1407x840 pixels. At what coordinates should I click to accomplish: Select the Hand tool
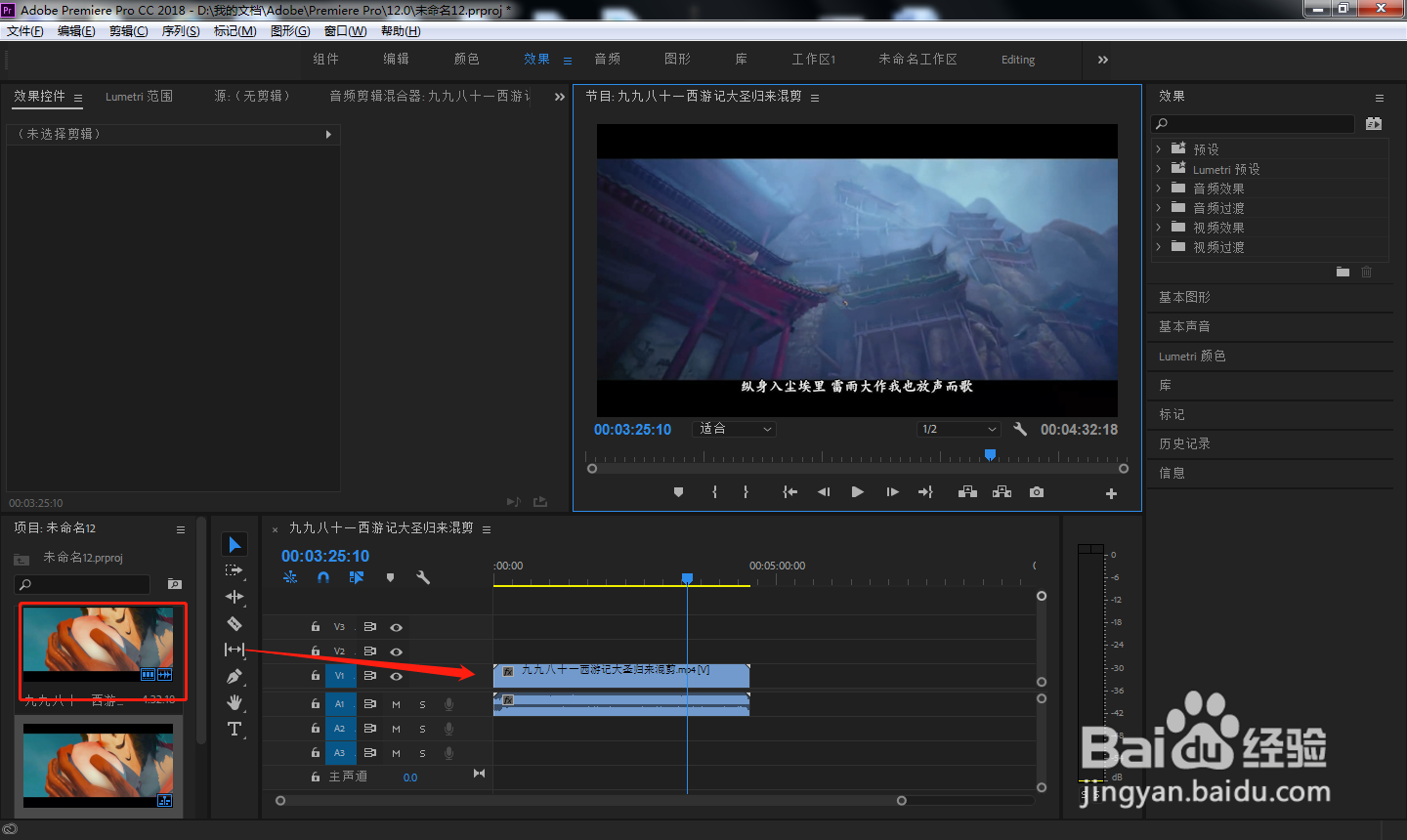tap(234, 702)
